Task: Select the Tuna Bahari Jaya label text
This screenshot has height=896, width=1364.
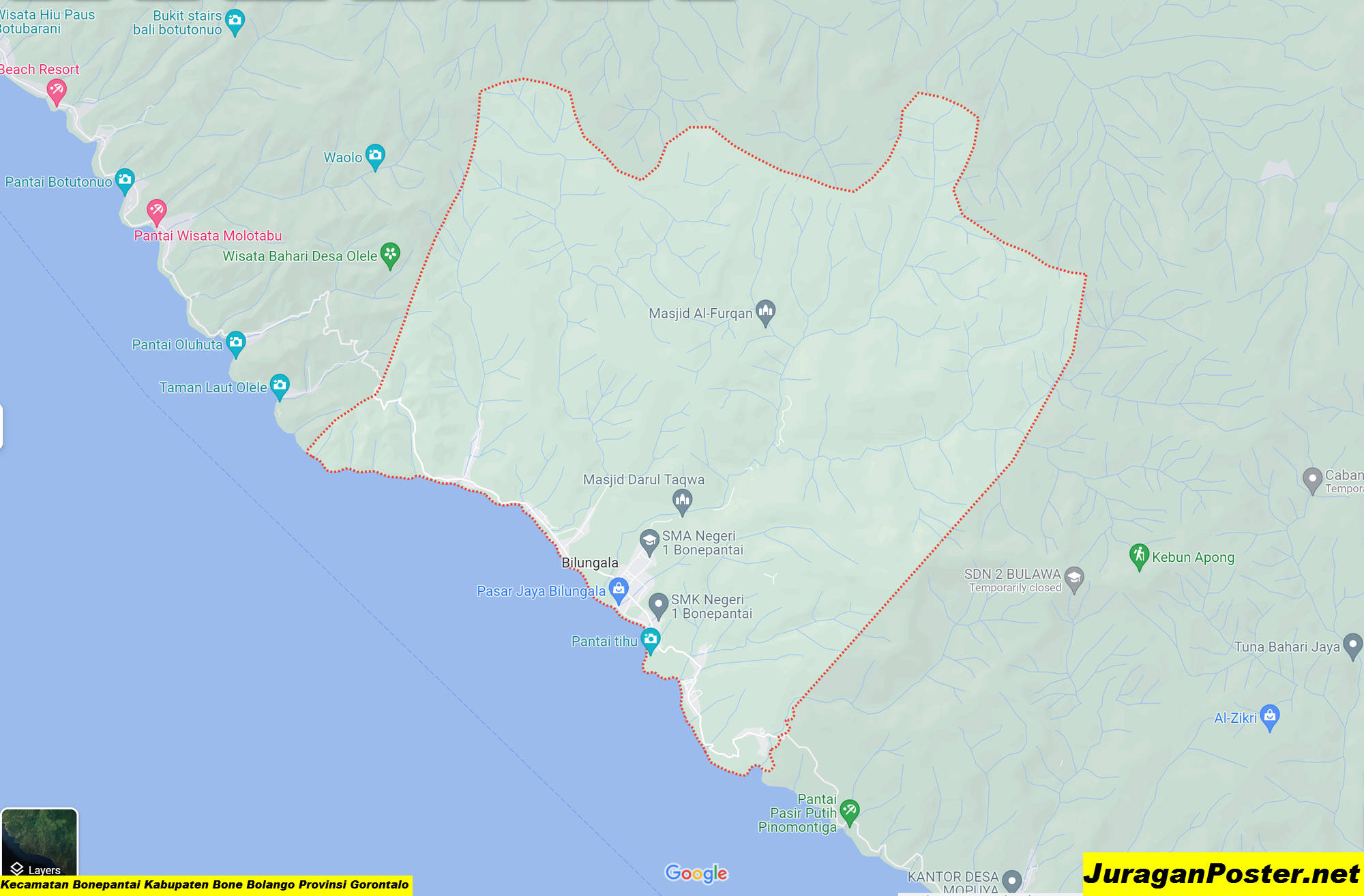Action: 1287,646
